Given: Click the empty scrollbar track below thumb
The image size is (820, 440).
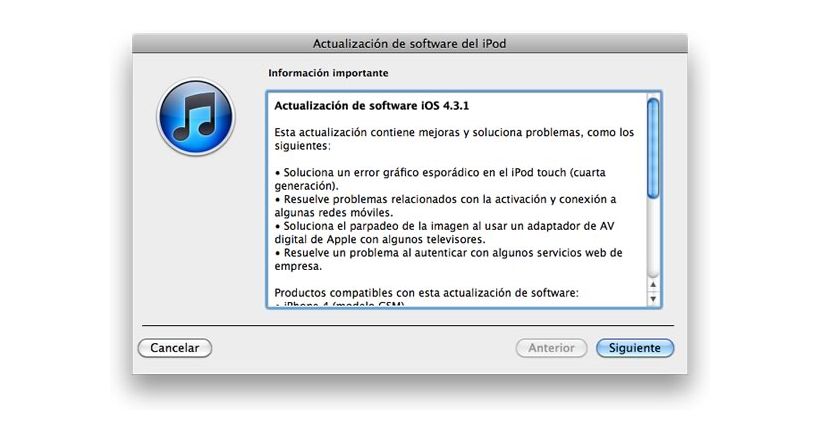Looking at the screenshot, I should coord(653,238).
